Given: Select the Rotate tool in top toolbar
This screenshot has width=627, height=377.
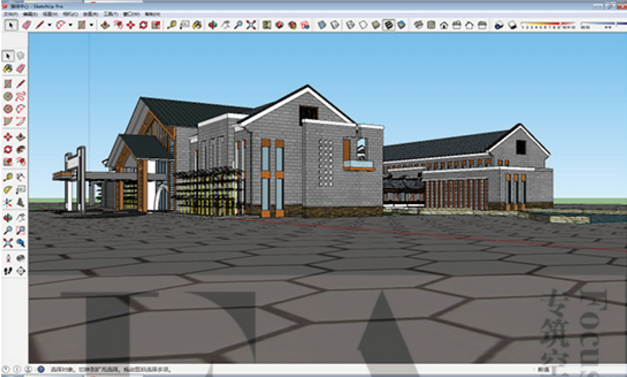Looking at the screenshot, I should click(143, 25).
